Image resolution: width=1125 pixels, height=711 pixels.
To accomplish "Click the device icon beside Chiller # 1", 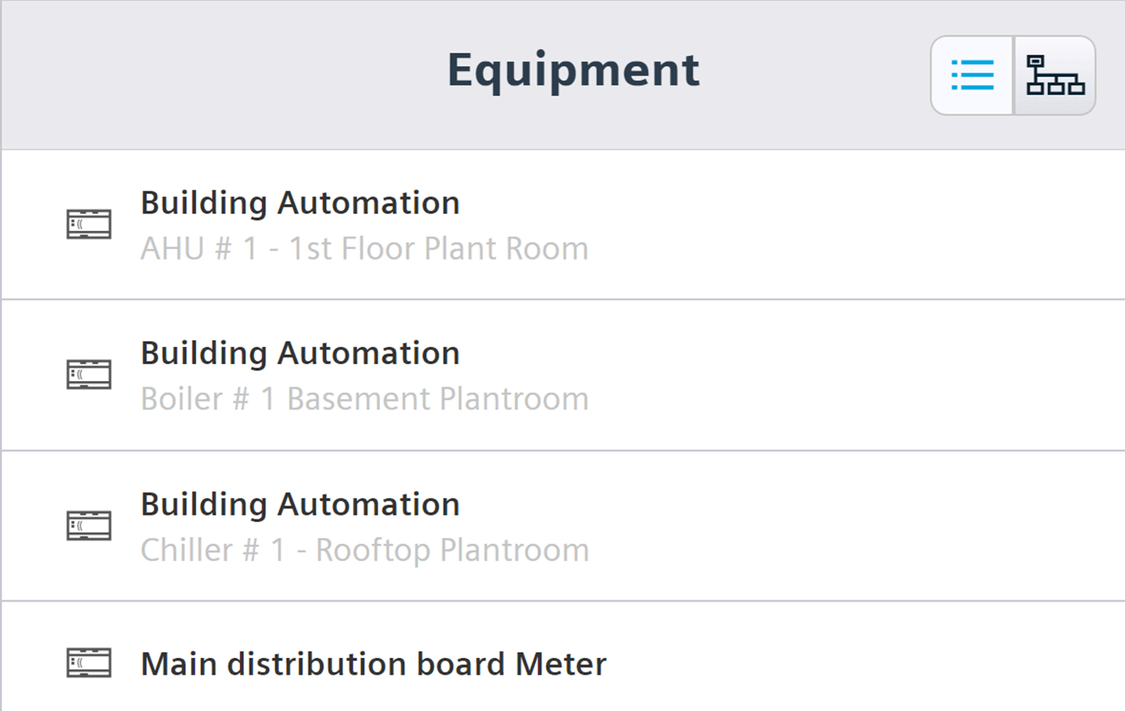I will [x=89, y=525].
